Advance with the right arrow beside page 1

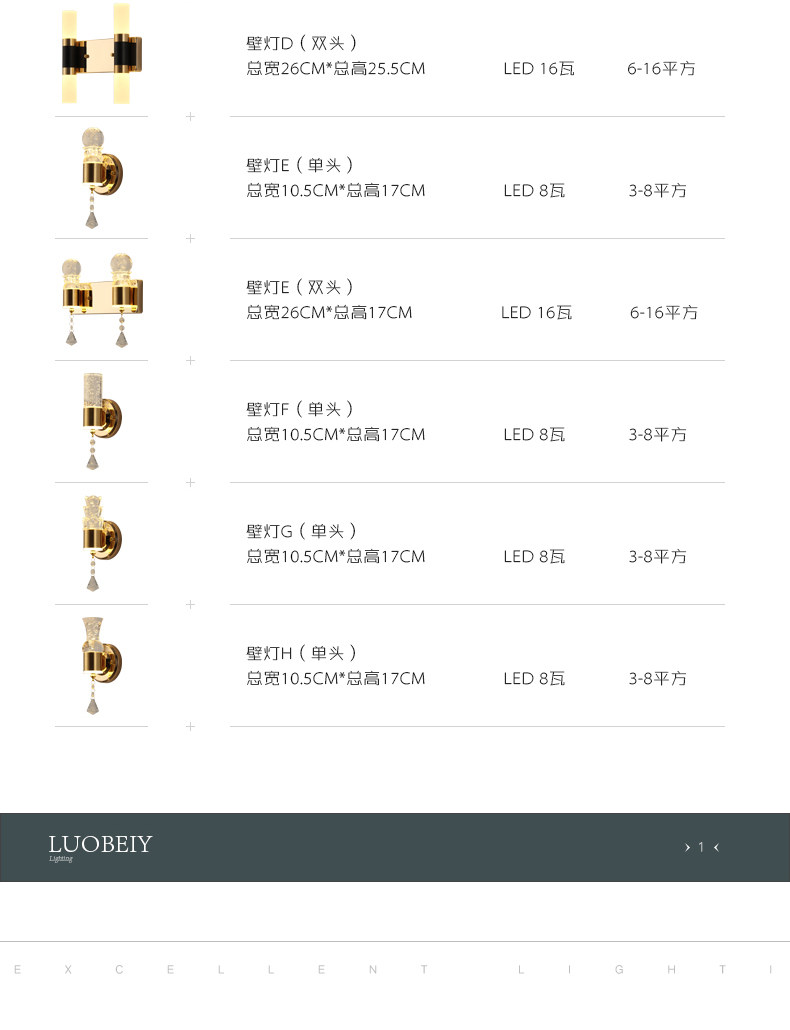tap(687, 848)
